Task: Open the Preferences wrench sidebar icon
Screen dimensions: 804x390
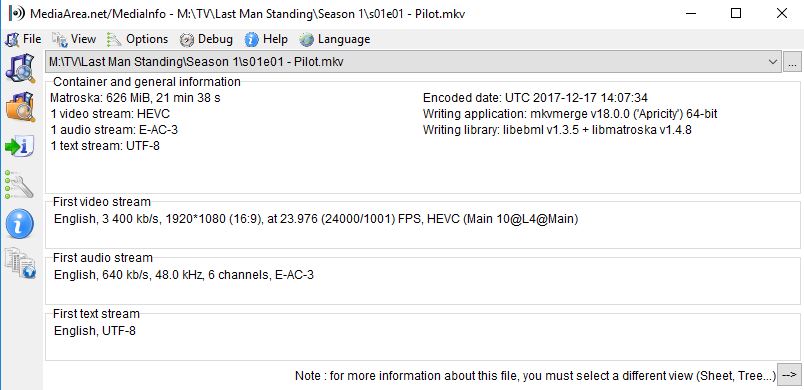Action: click(20, 184)
